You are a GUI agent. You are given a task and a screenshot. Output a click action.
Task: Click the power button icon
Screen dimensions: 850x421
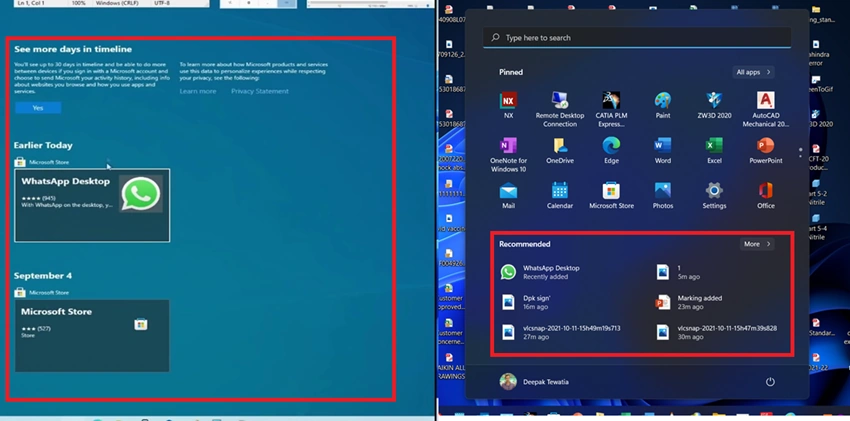tap(770, 382)
